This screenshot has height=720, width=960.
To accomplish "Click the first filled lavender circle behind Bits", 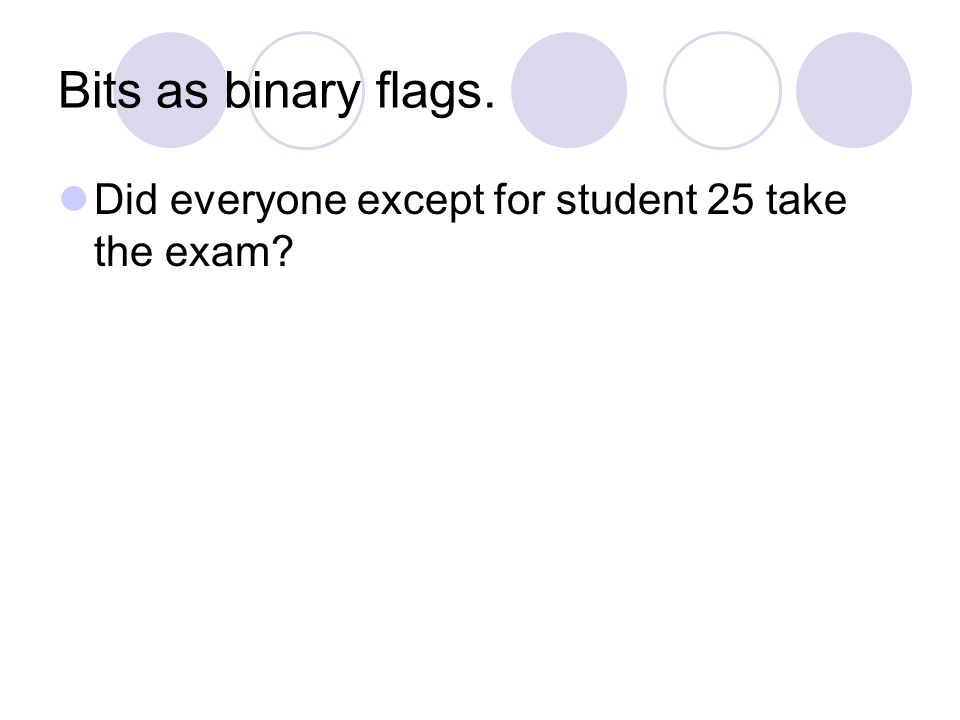I will 171,90.
